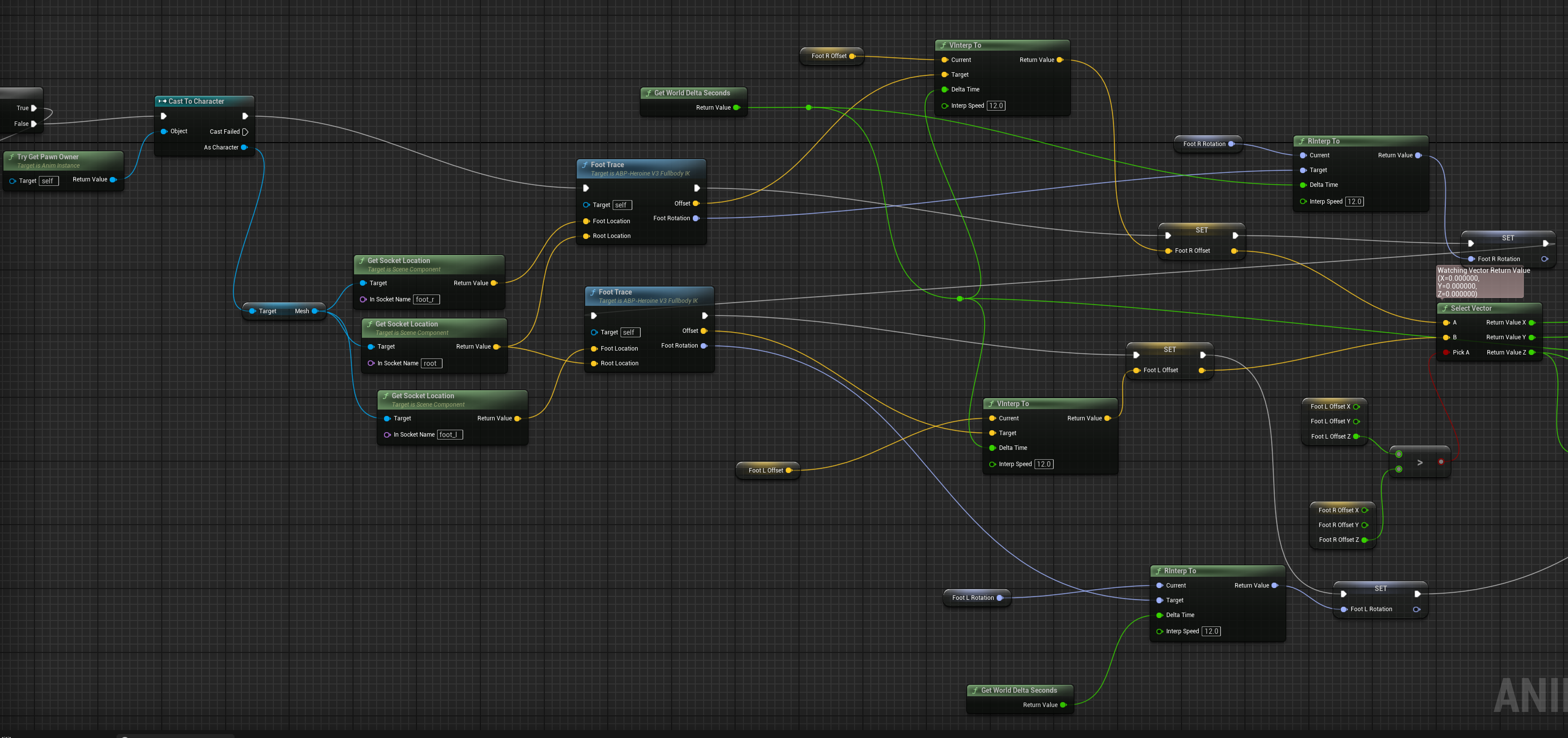The image size is (1568, 738).
Task: Edit the In Socket Name field root
Action: pyautogui.click(x=431, y=363)
